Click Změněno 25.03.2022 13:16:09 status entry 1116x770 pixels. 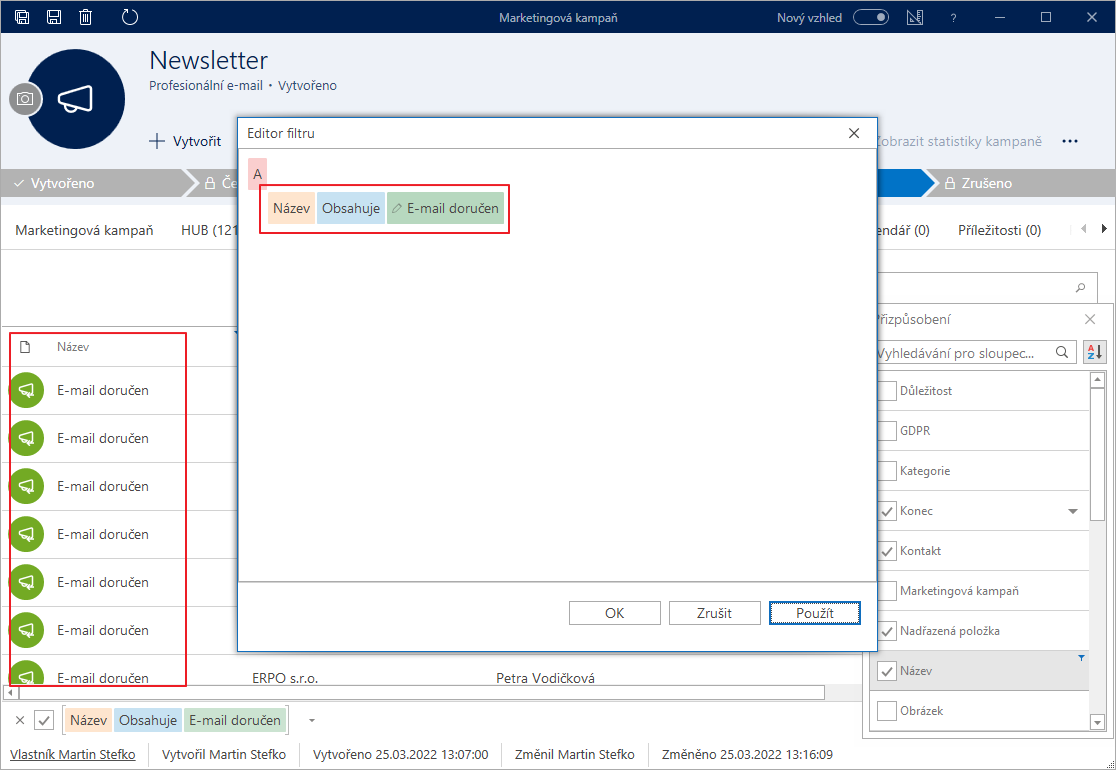pyautogui.click(x=747, y=754)
